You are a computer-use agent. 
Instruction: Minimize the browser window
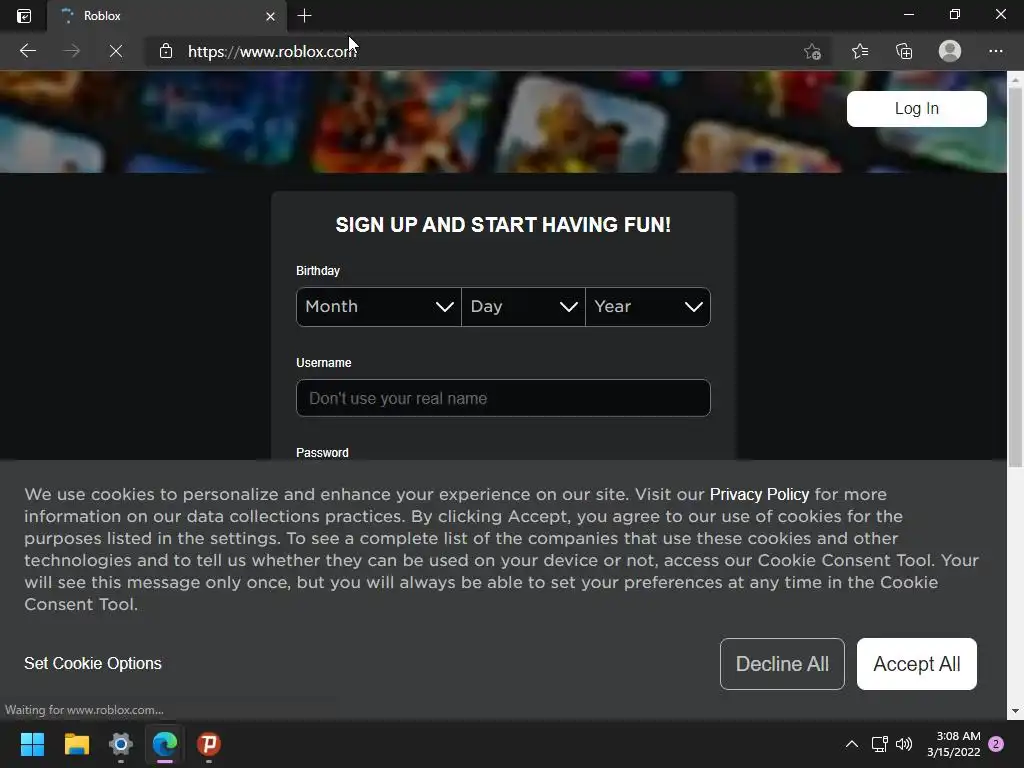pyautogui.click(x=908, y=14)
